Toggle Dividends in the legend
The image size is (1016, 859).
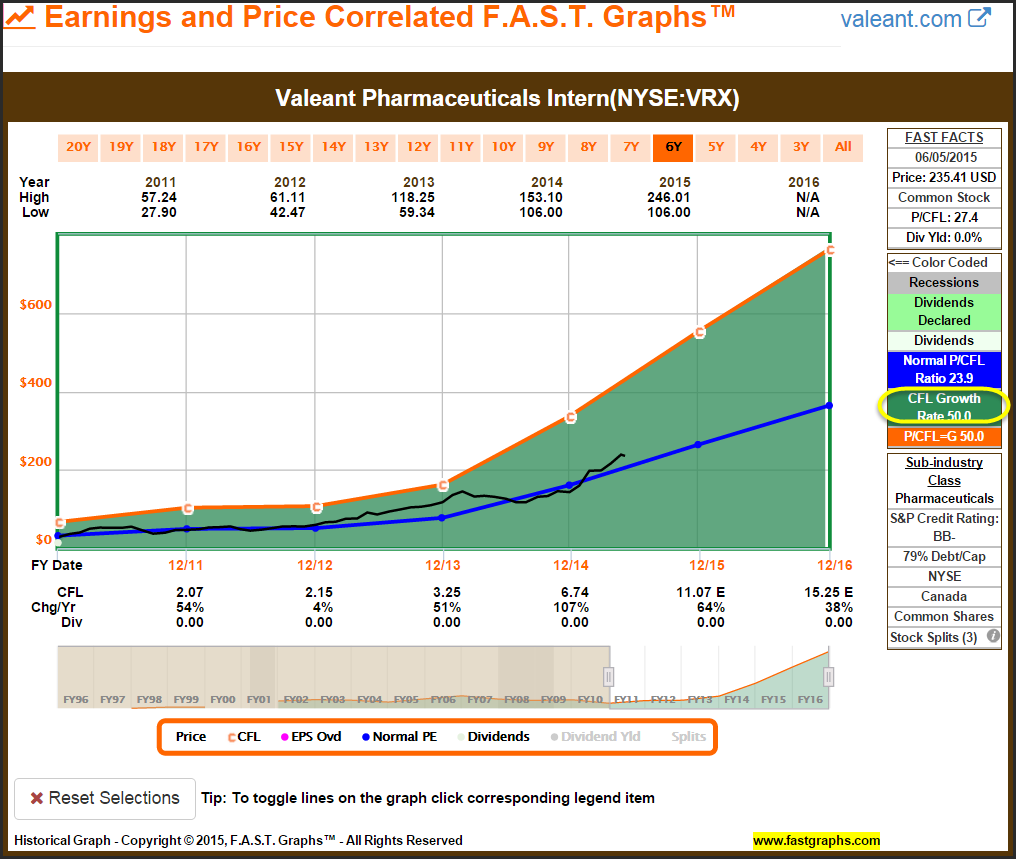tap(493, 737)
